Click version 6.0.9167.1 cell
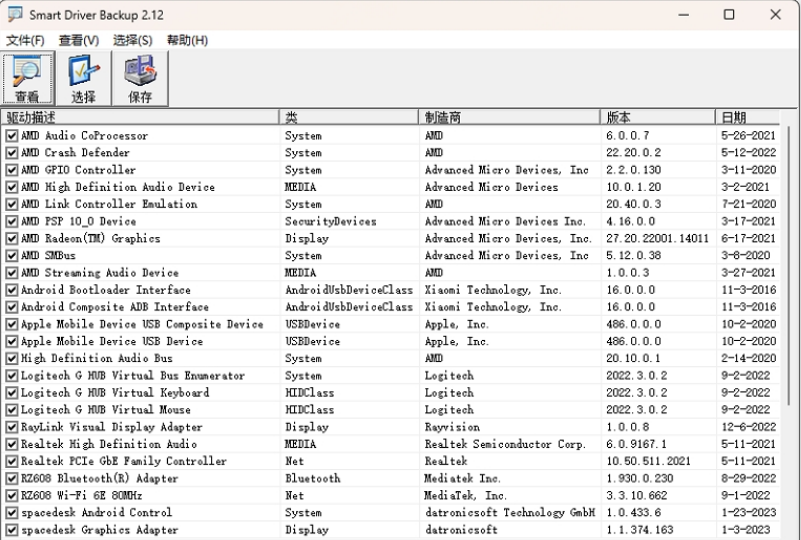The image size is (801, 540). 637,444
